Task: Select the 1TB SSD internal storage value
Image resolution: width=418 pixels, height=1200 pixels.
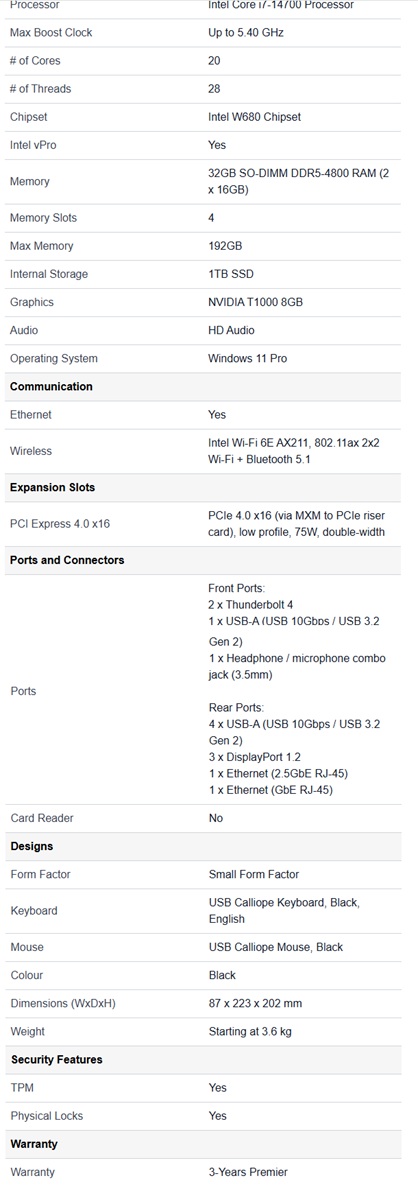Action: pyautogui.click(x=231, y=274)
